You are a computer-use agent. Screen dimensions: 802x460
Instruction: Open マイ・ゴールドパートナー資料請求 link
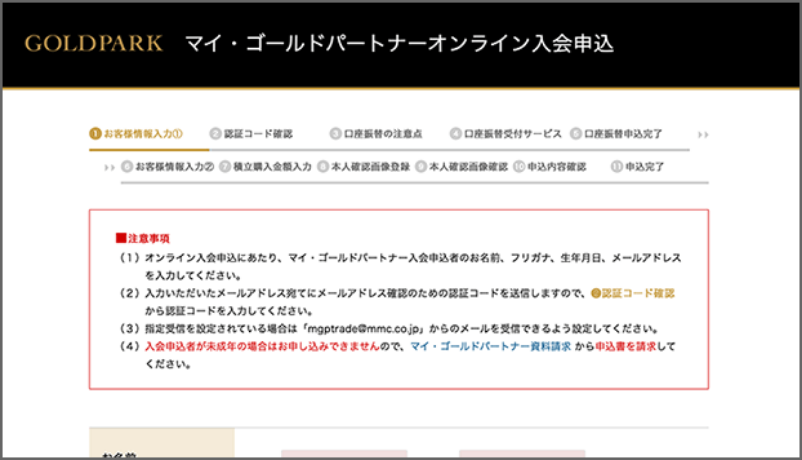(x=491, y=346)
